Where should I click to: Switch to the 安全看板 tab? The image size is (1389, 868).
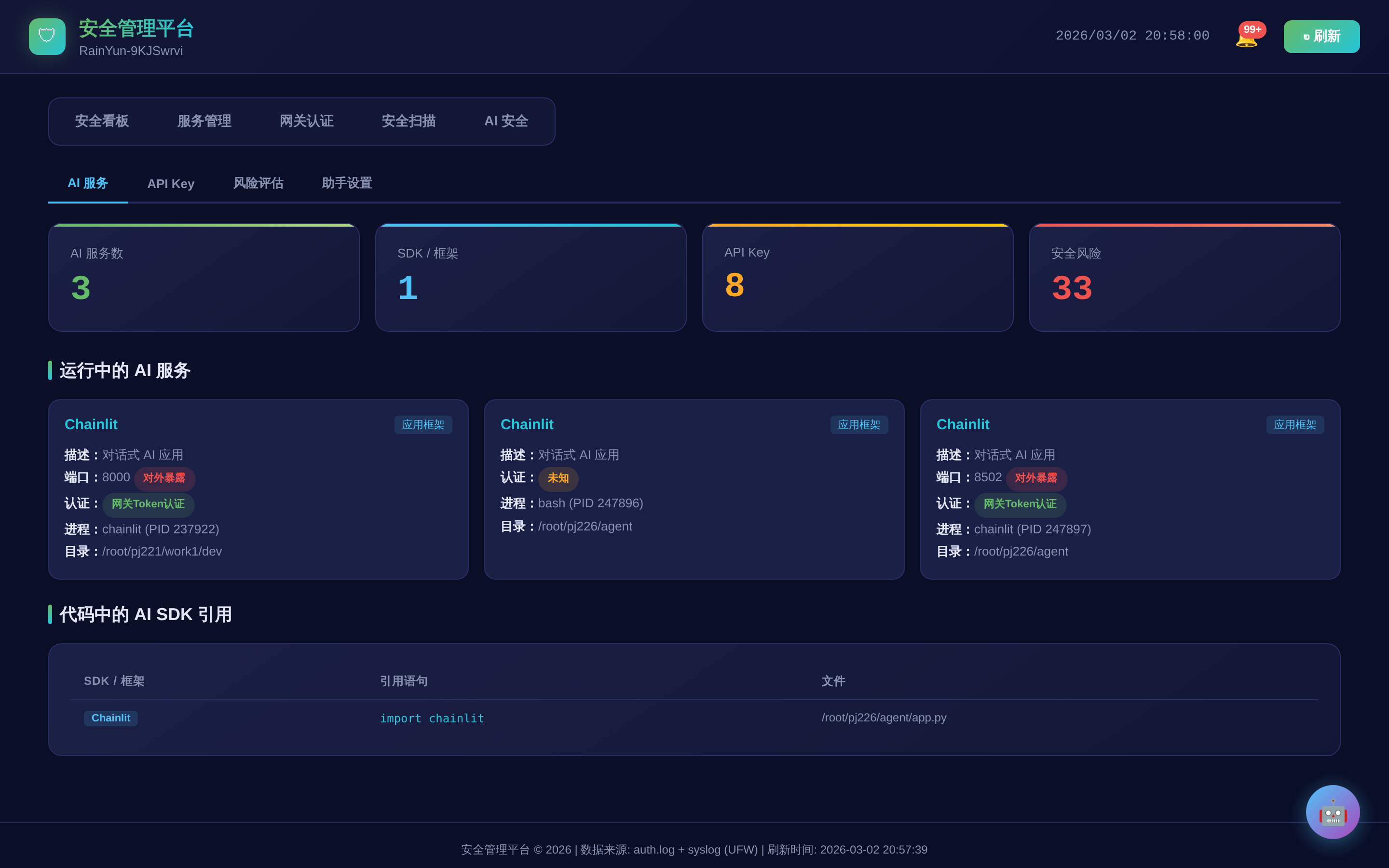[x=102, y=121]
